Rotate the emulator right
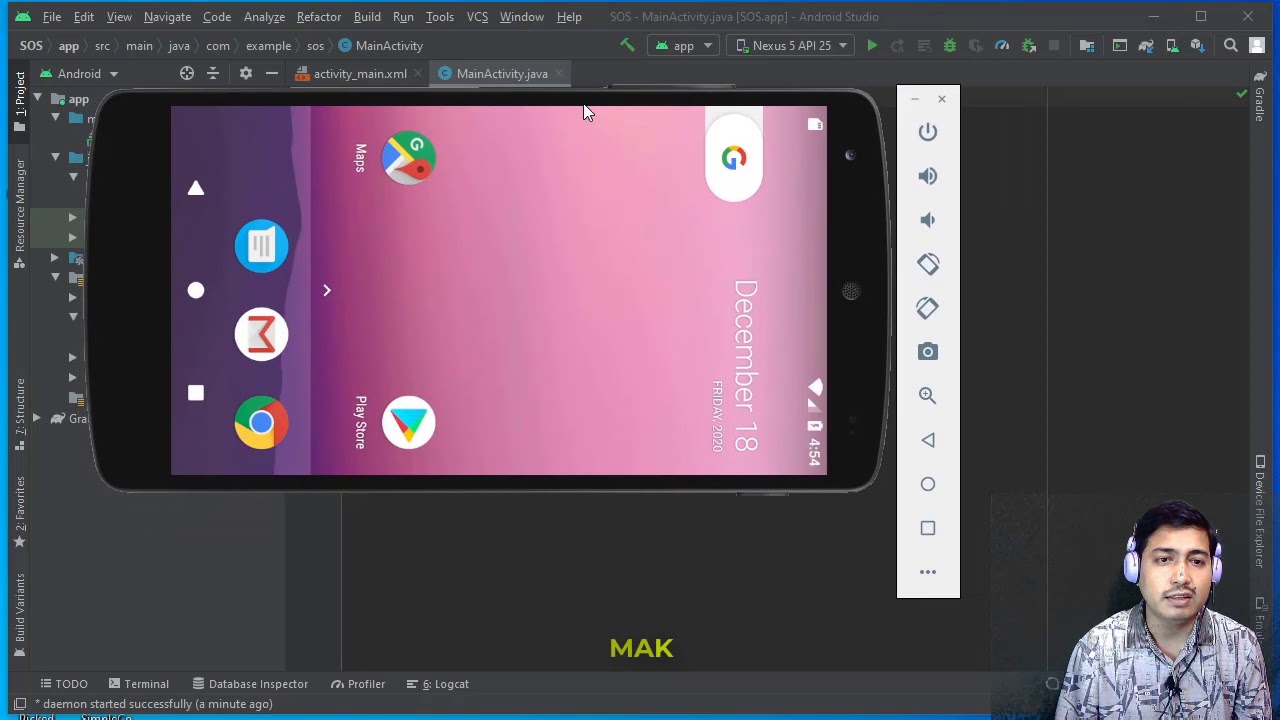Image resolution: width=1280 pixels, height=720 pixels. pos(928,308)
